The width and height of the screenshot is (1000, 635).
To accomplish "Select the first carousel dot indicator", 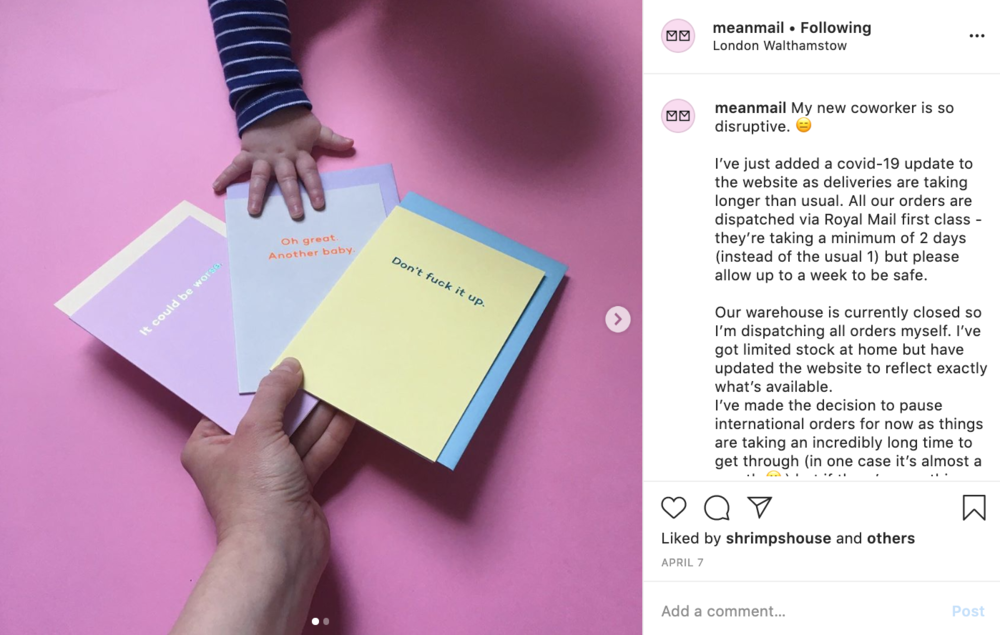I will 315,621.
